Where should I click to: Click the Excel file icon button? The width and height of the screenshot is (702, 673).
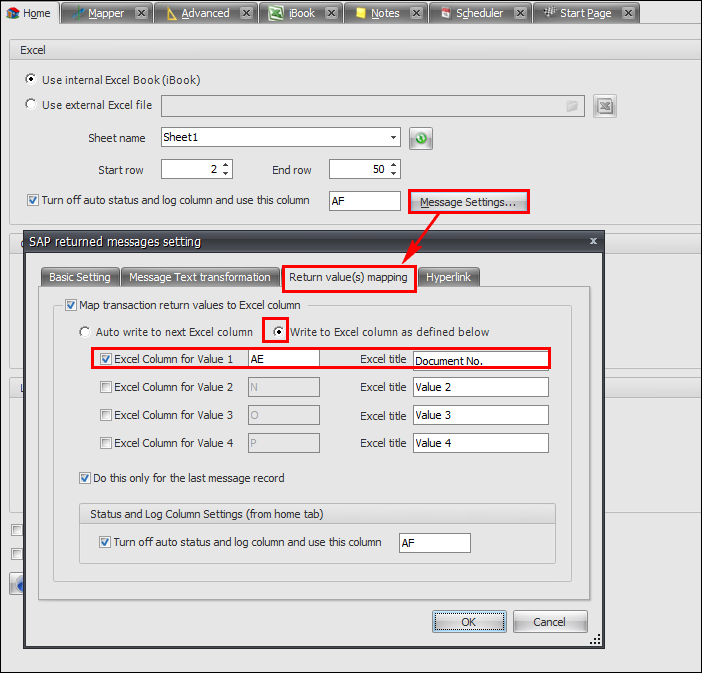603,106
